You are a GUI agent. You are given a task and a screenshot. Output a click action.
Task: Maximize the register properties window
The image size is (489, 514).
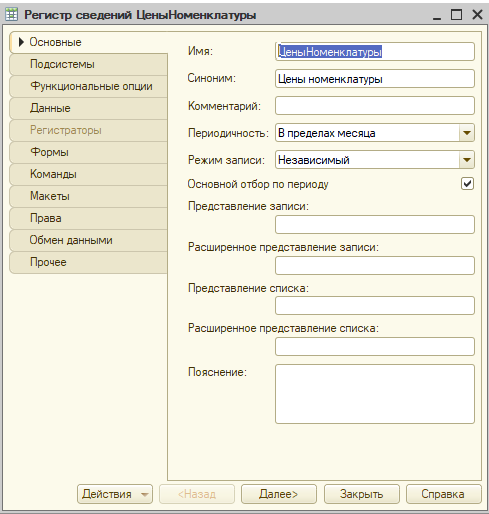pos(456,15)
